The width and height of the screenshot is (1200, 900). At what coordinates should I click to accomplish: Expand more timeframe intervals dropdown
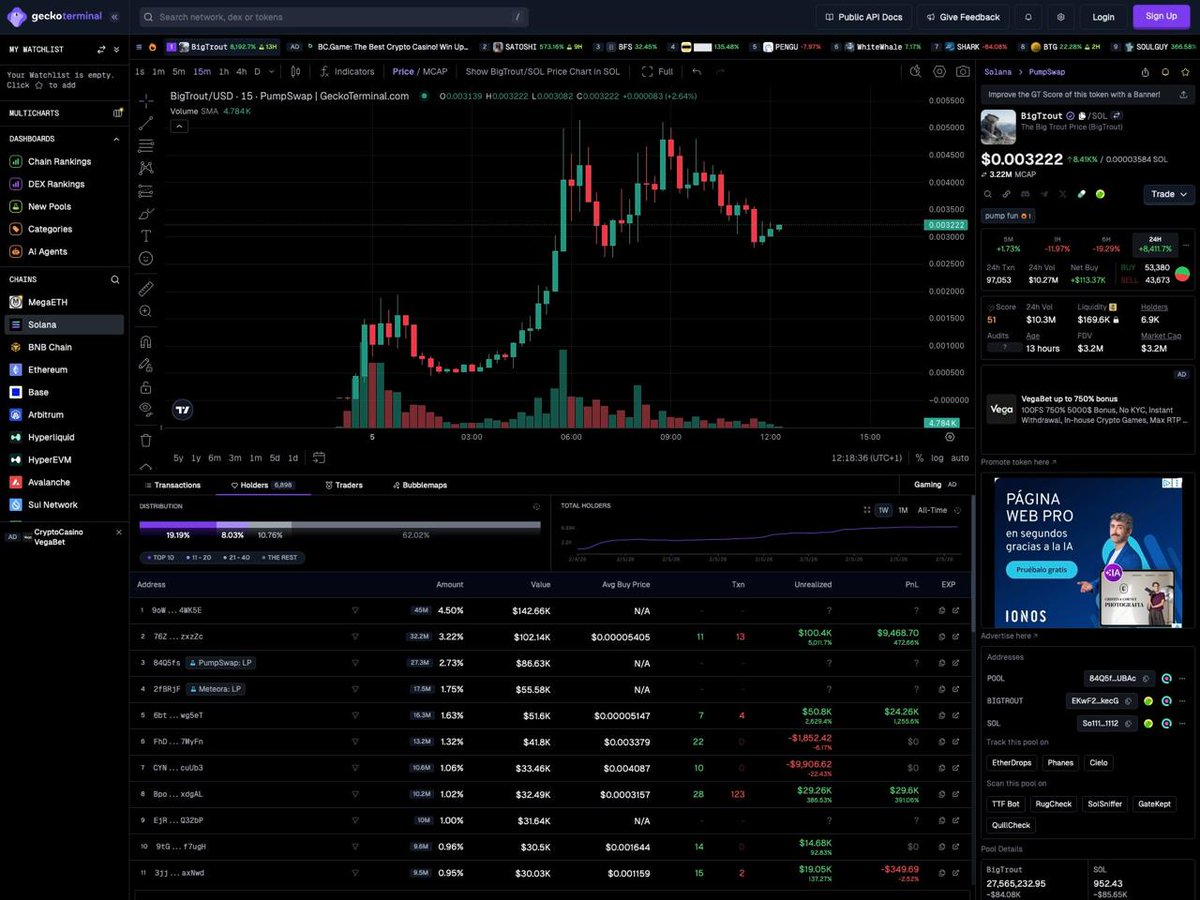273,71
